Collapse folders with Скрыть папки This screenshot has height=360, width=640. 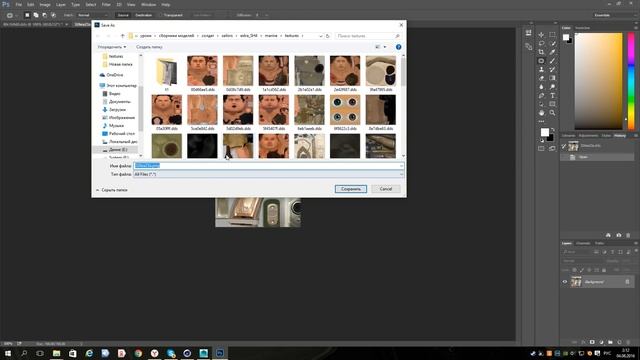click(111, 190)
